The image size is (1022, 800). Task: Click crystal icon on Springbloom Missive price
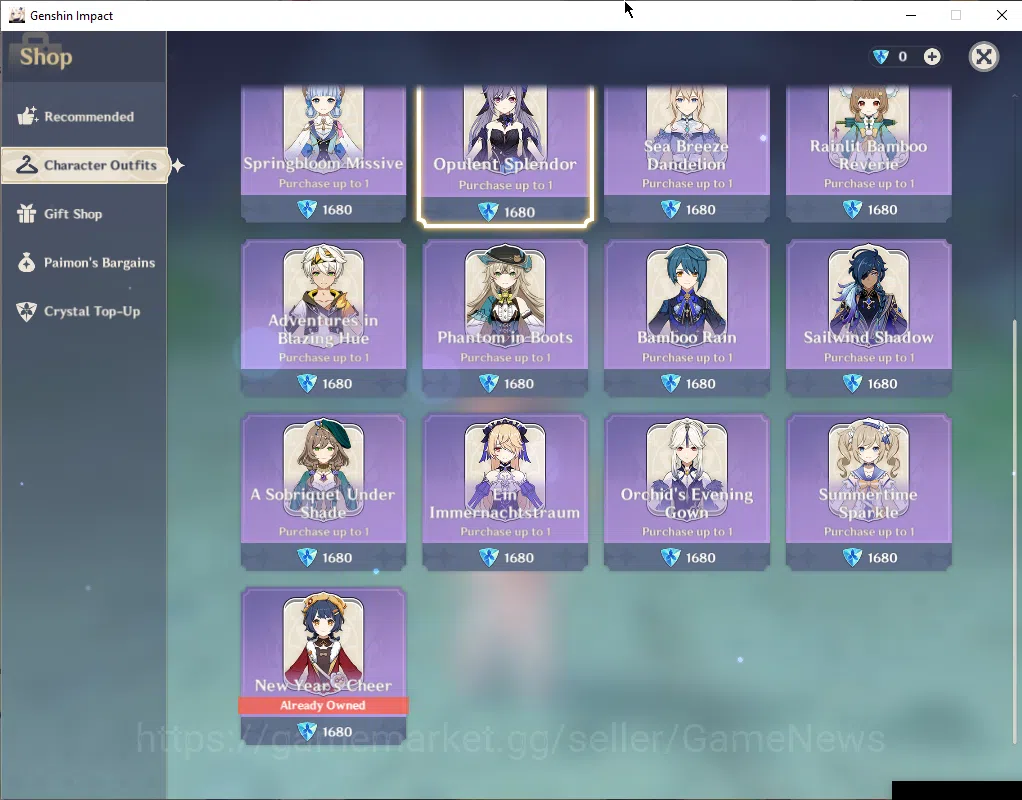point(306,209)
